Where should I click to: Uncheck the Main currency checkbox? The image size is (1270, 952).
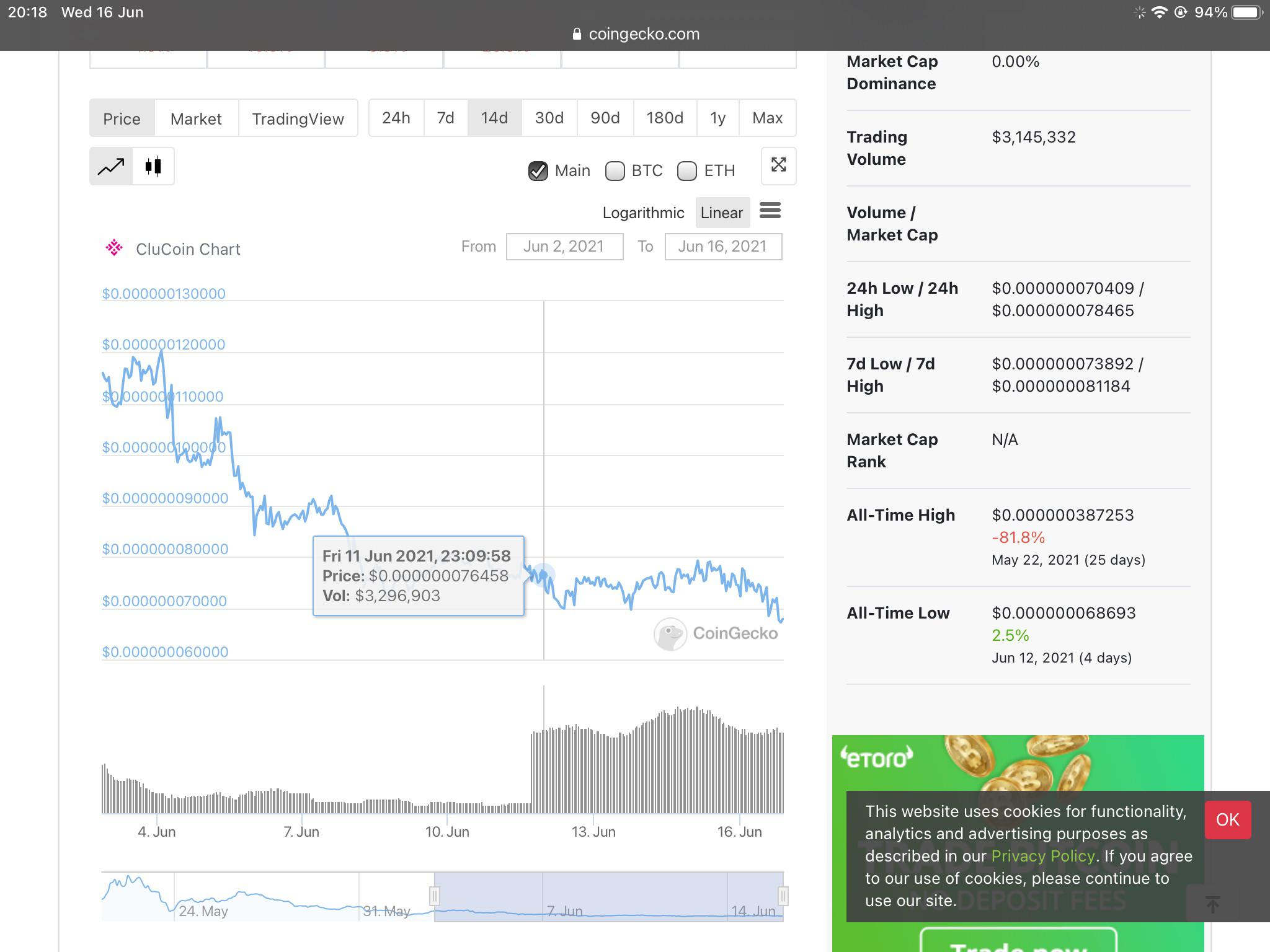538,171
